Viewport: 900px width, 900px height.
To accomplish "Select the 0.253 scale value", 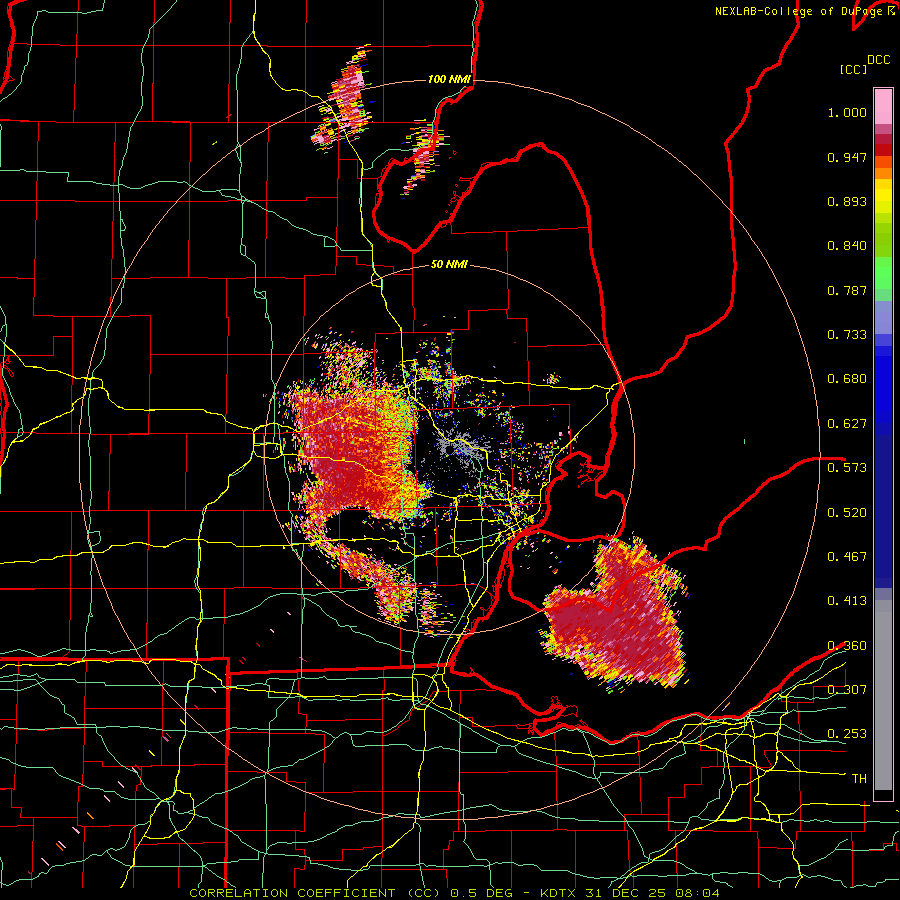I will (x=847, y=734).
